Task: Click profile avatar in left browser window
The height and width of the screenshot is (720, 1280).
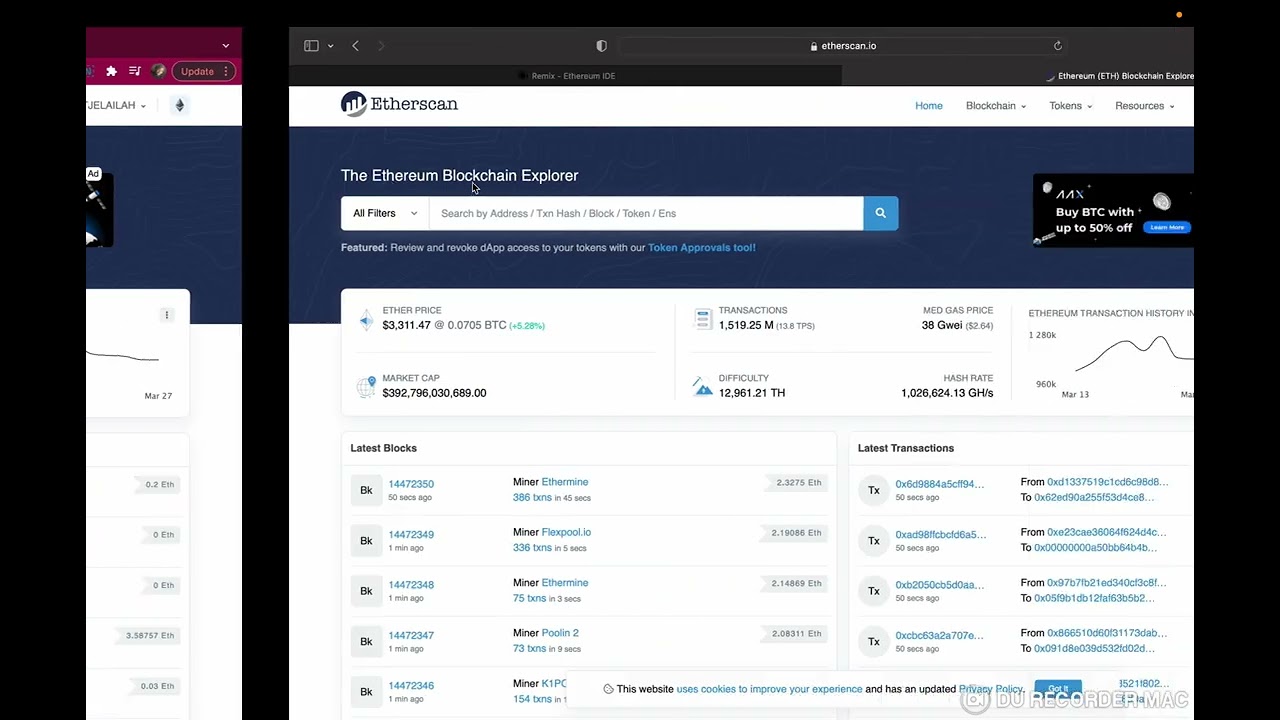Action: 158,71
